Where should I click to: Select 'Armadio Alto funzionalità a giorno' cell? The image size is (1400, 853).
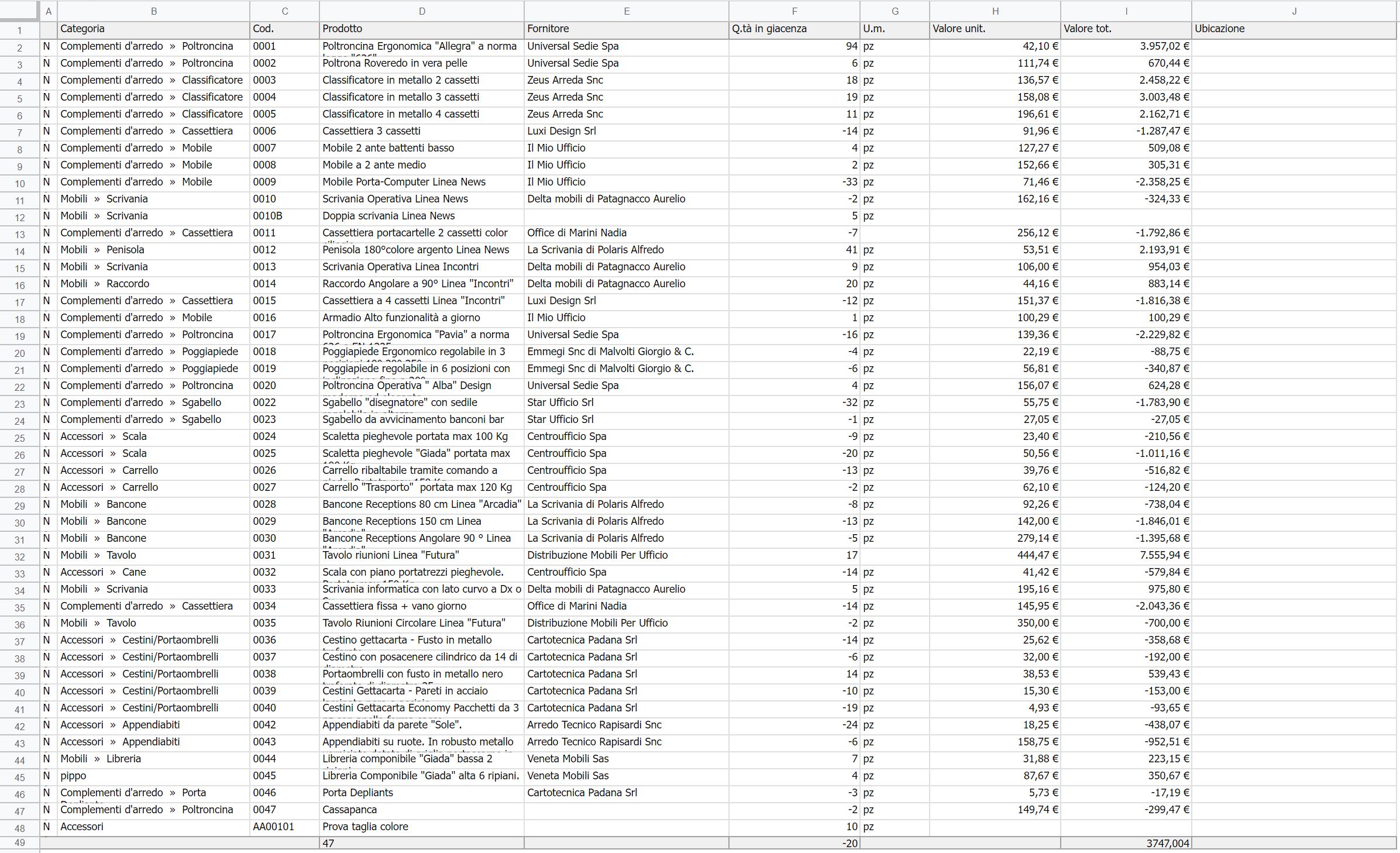pos(422,318)
